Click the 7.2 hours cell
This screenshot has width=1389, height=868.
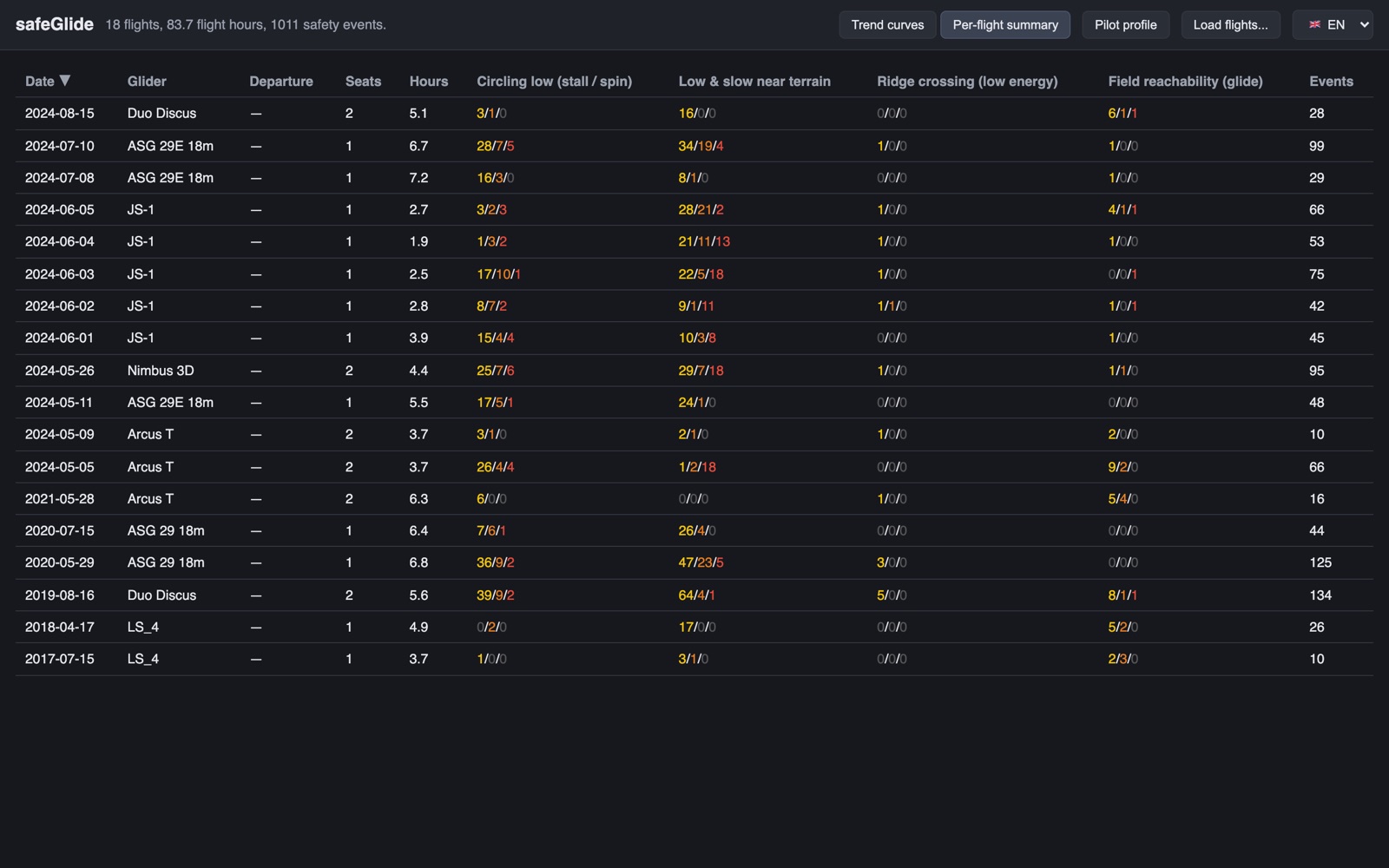click(418, 177)
